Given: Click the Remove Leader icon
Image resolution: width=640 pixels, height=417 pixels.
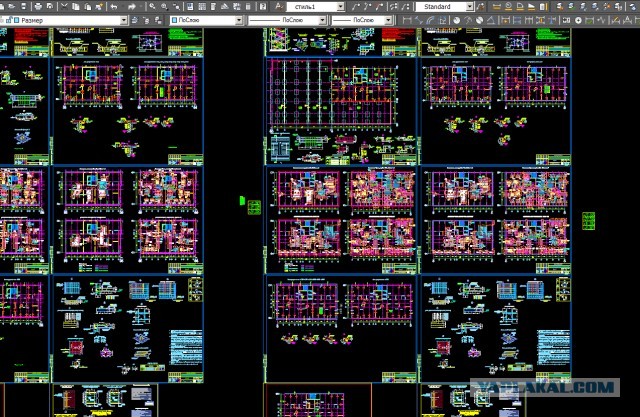Looking at the screenshot, I should coord(379,7).
